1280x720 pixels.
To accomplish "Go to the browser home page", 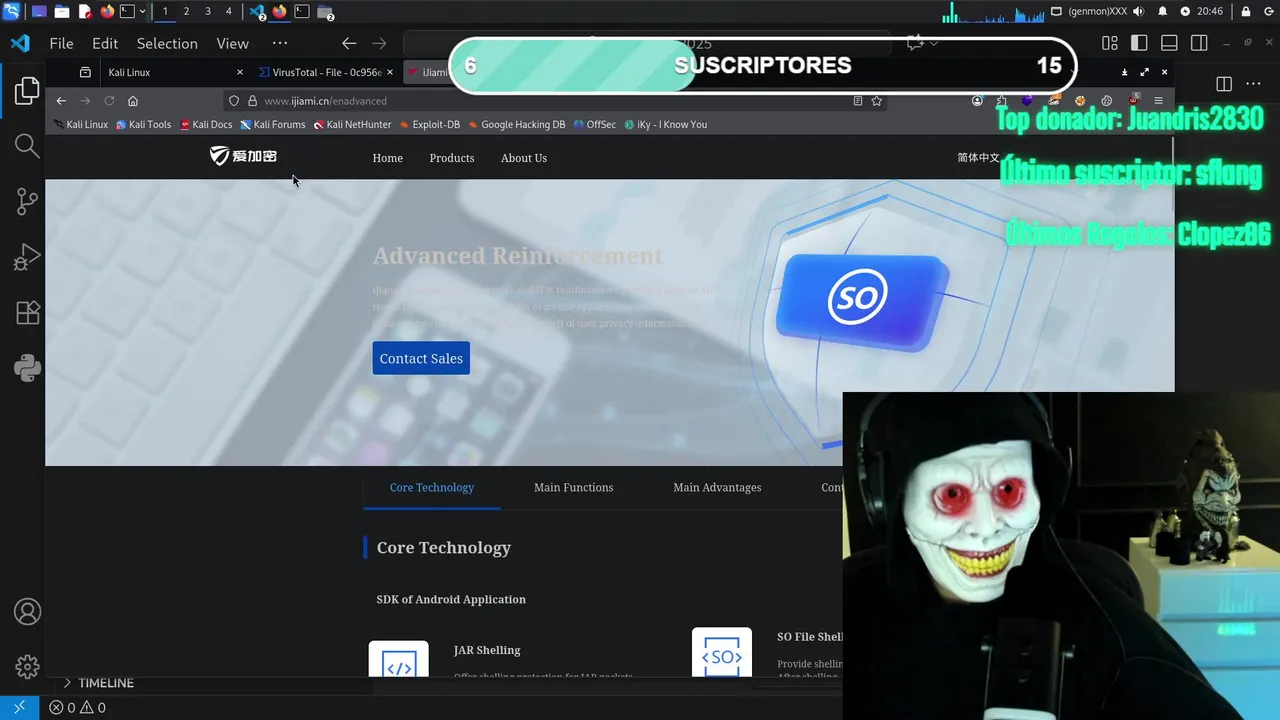I will point(133,101).
